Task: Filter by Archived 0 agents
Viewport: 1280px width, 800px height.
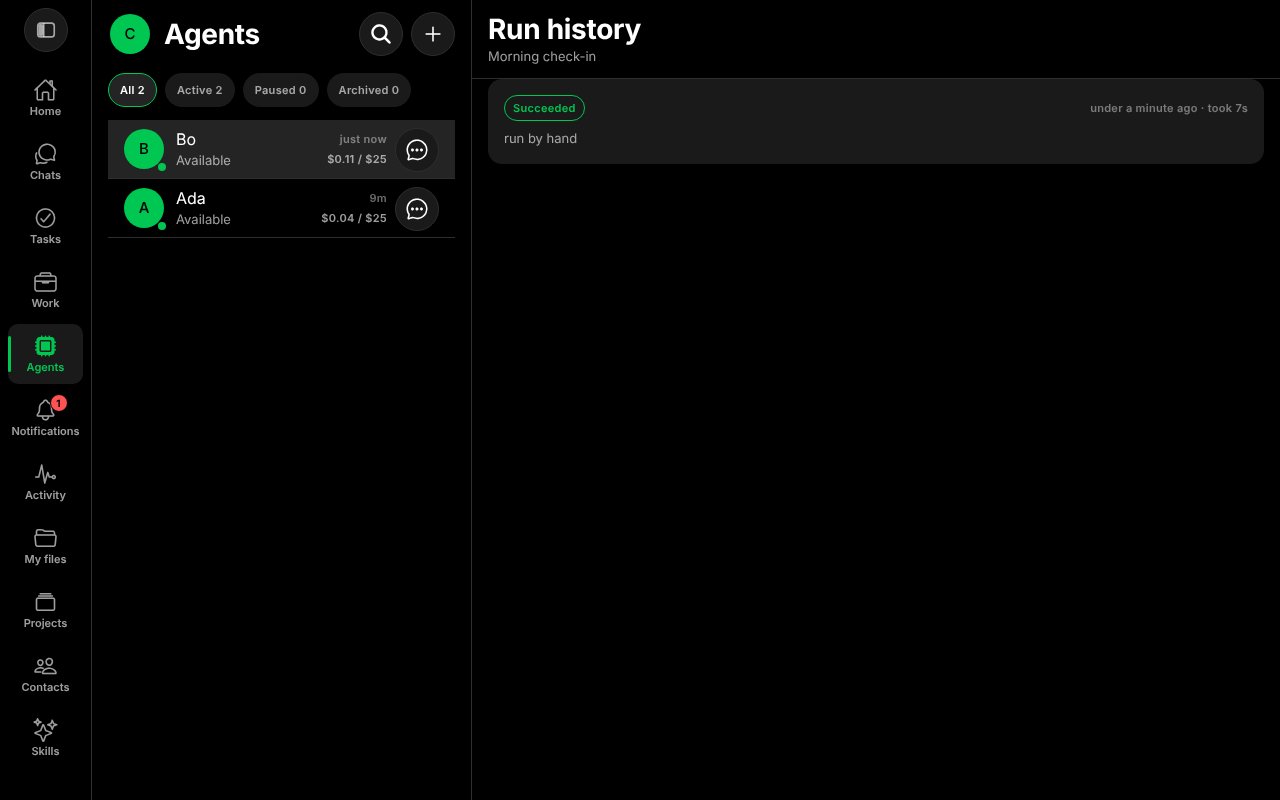Action: (369, 90)
